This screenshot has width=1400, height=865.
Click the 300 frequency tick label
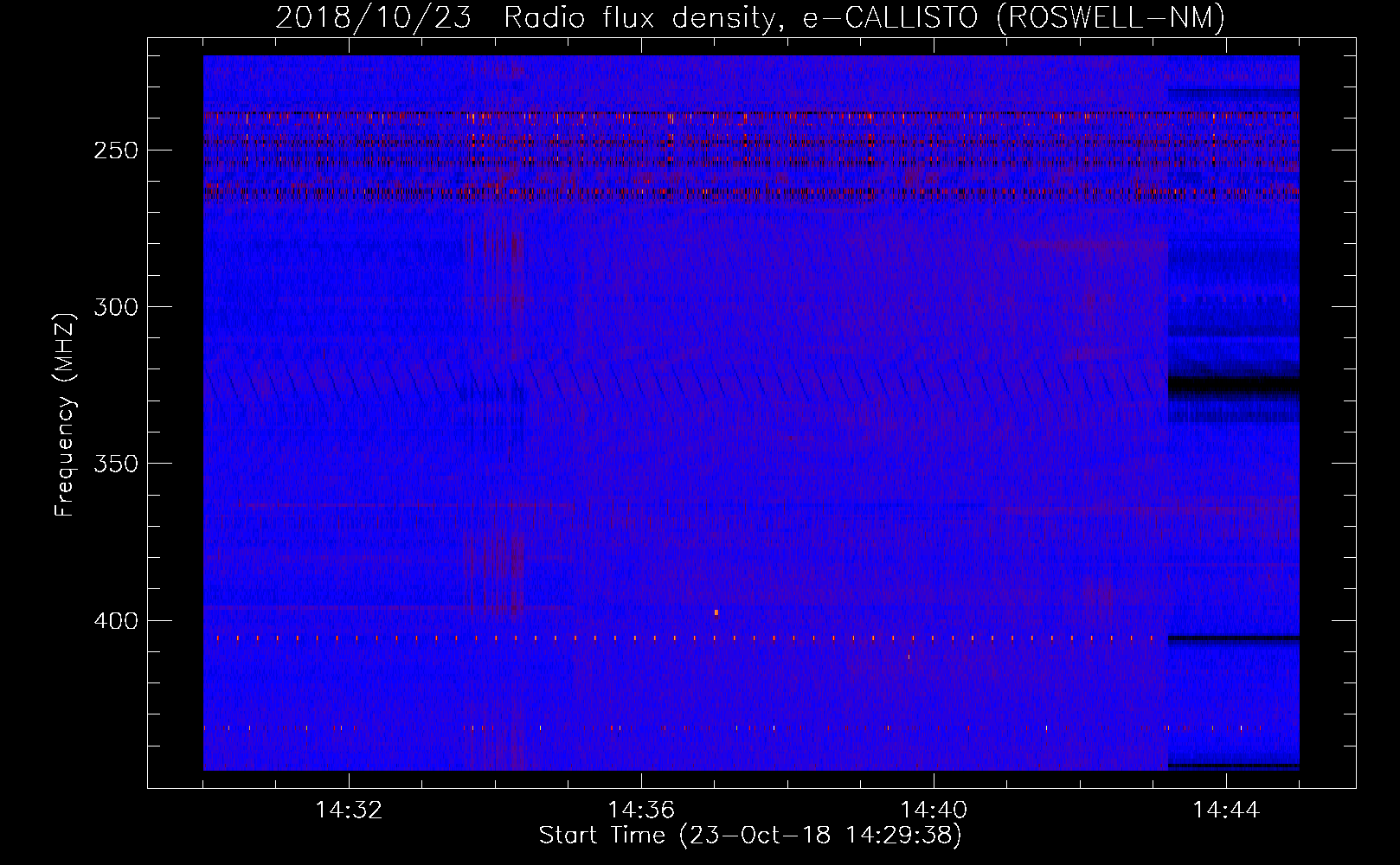tap(115, 307)
